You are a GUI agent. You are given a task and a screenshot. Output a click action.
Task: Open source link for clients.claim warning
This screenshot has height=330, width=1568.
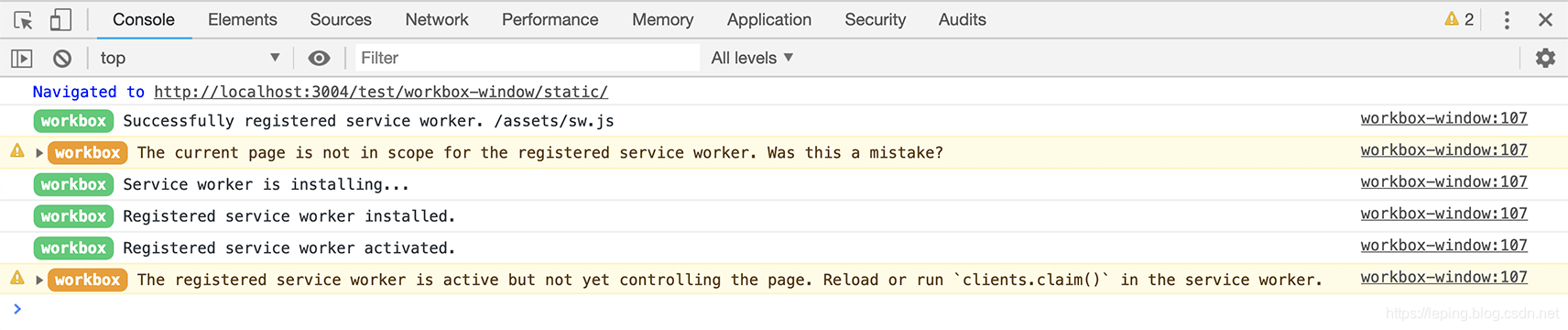pyautogui.click(x=1444, y=277)
